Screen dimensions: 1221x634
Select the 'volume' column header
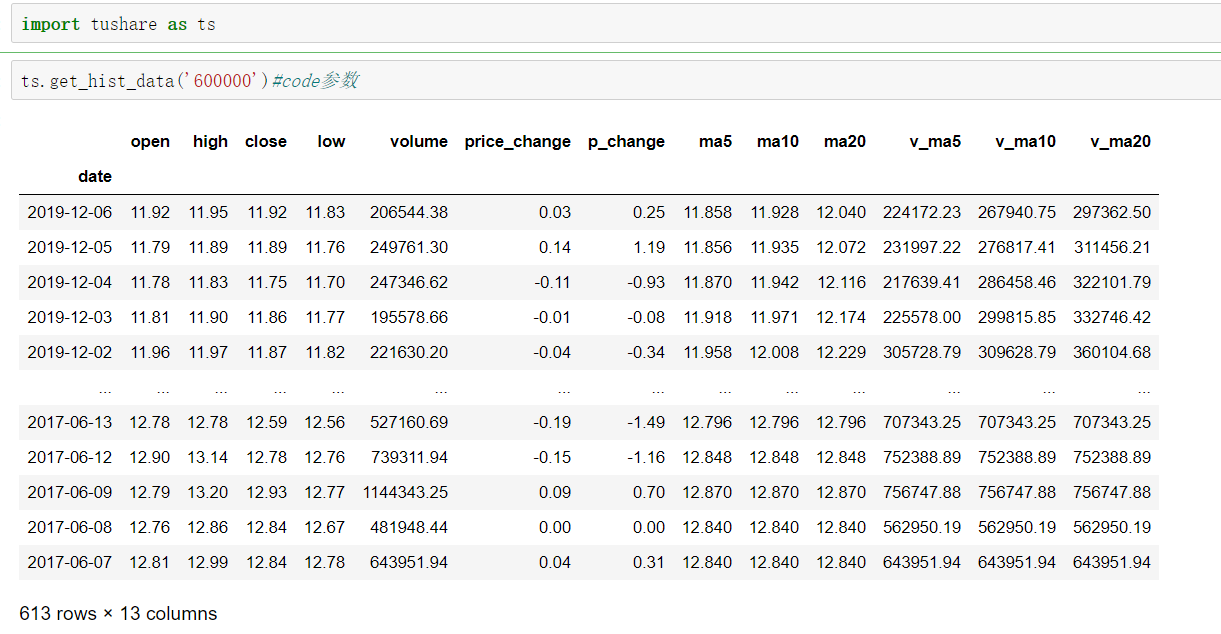pyautogui.click(x=418, y=141)
